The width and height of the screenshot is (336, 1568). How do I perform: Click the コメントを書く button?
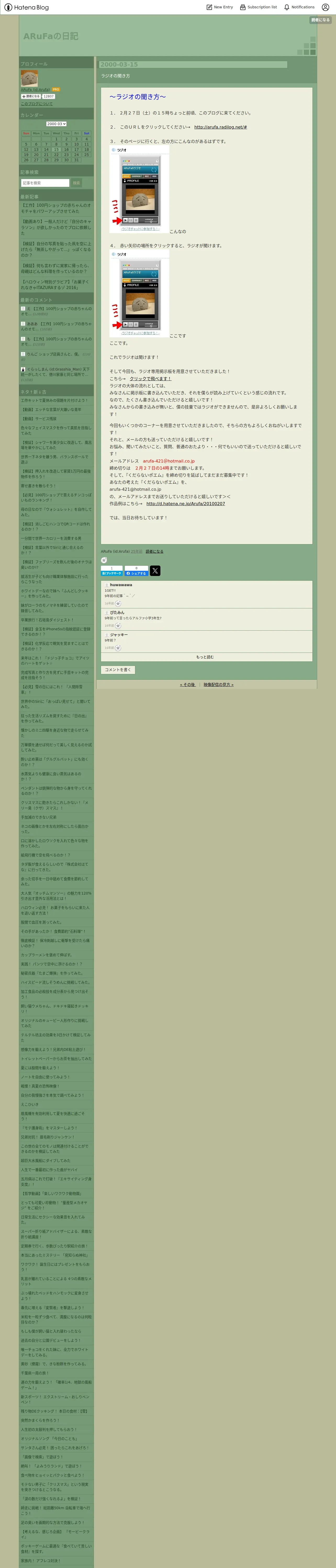(x=118, y=670)
